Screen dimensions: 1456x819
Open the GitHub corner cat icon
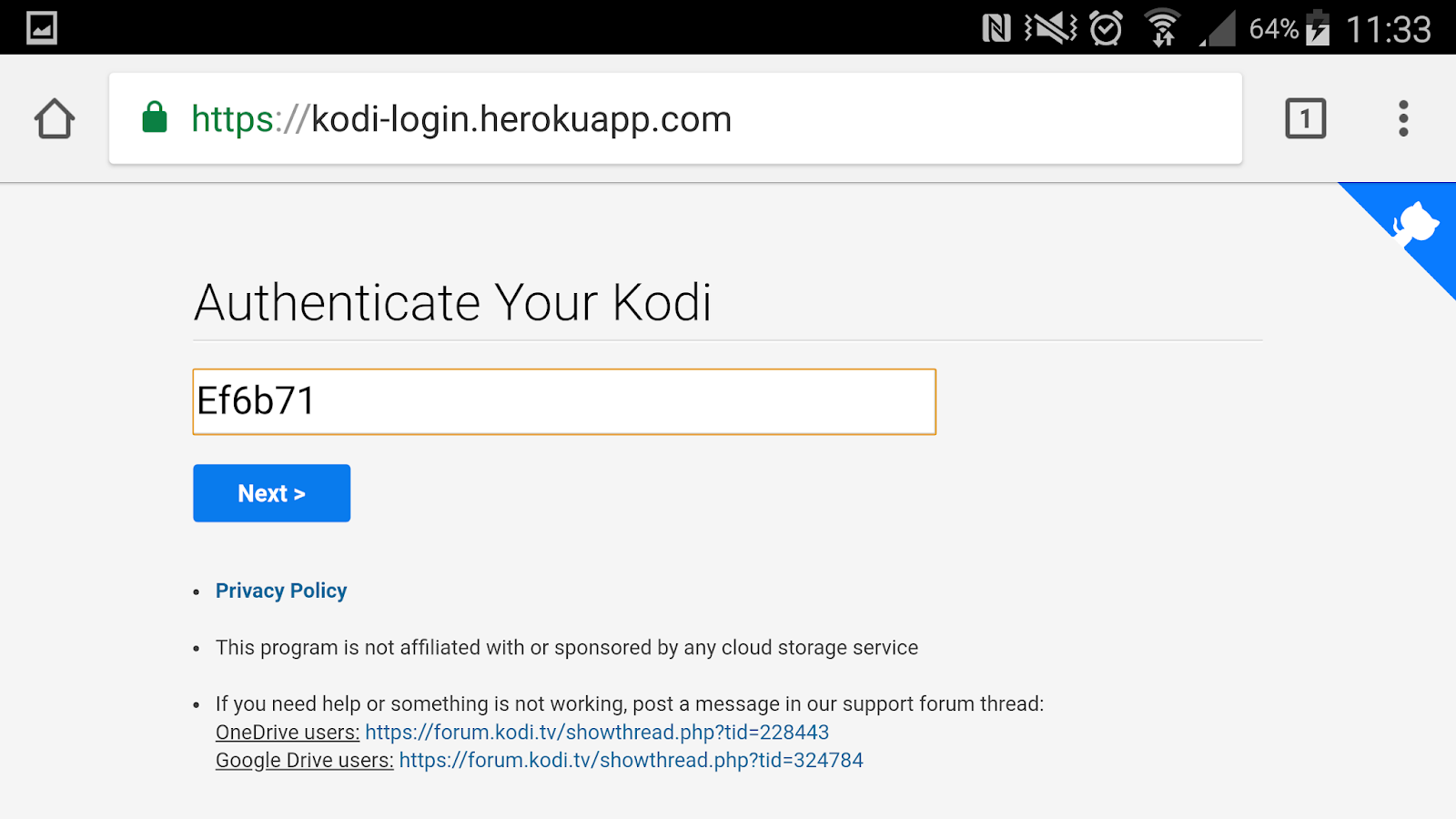pyautogui.click(x=1414, y=224)
